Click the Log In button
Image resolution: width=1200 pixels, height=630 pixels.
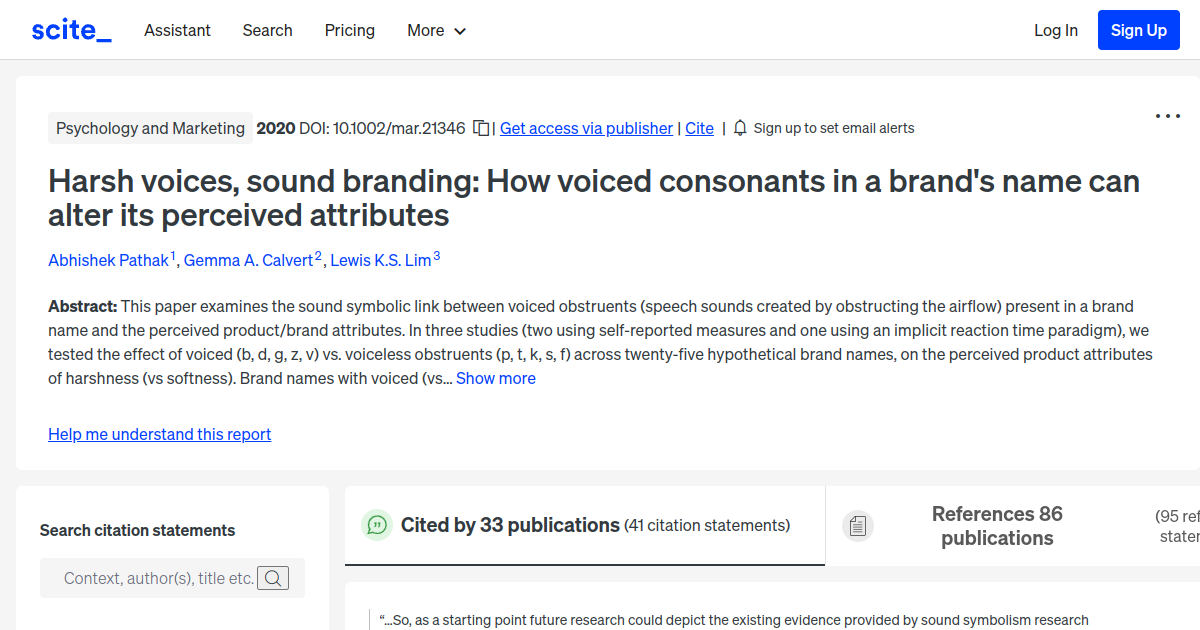click(x=1055, y=30)
